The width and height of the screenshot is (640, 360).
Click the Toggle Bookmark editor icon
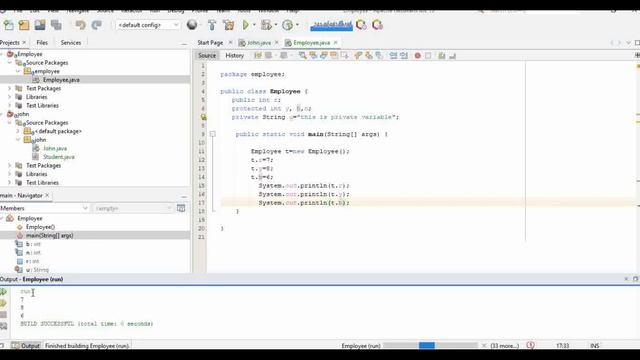click(x=379, y=56)
